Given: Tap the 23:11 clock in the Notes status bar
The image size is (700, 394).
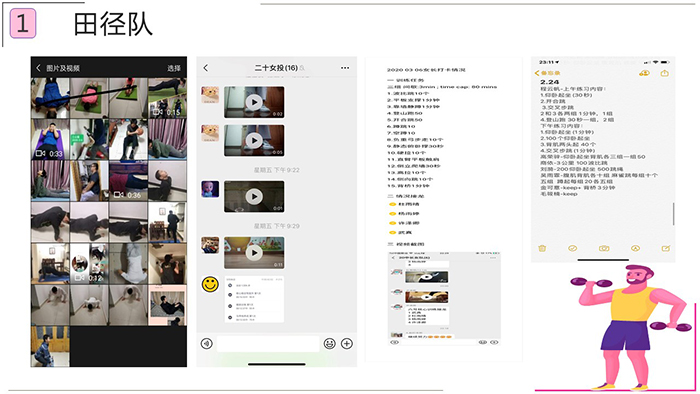Looking at the screenshot, I should tap(546, 62).
